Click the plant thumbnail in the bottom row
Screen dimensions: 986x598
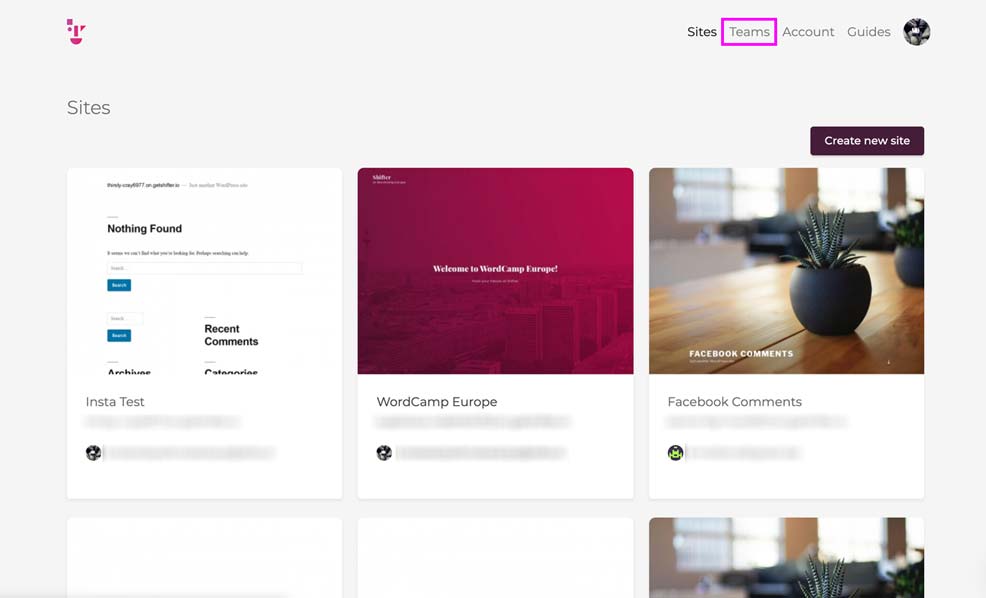point(787,558)
